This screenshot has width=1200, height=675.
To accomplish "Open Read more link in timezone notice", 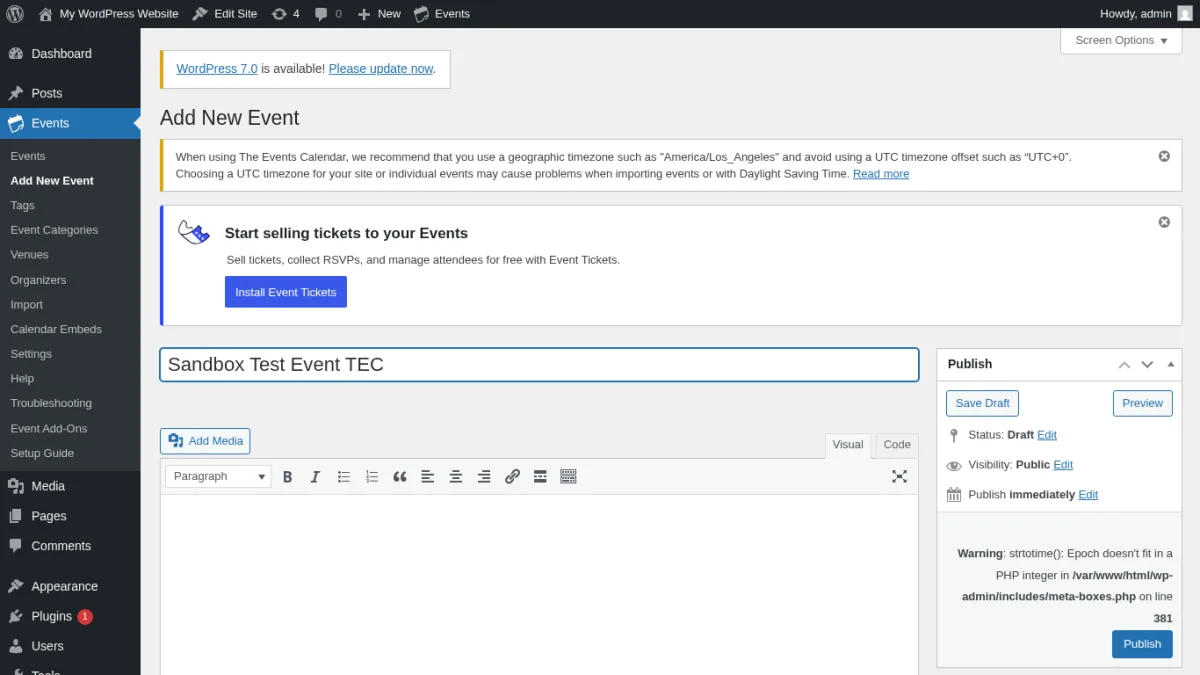I will click(881, 174).
